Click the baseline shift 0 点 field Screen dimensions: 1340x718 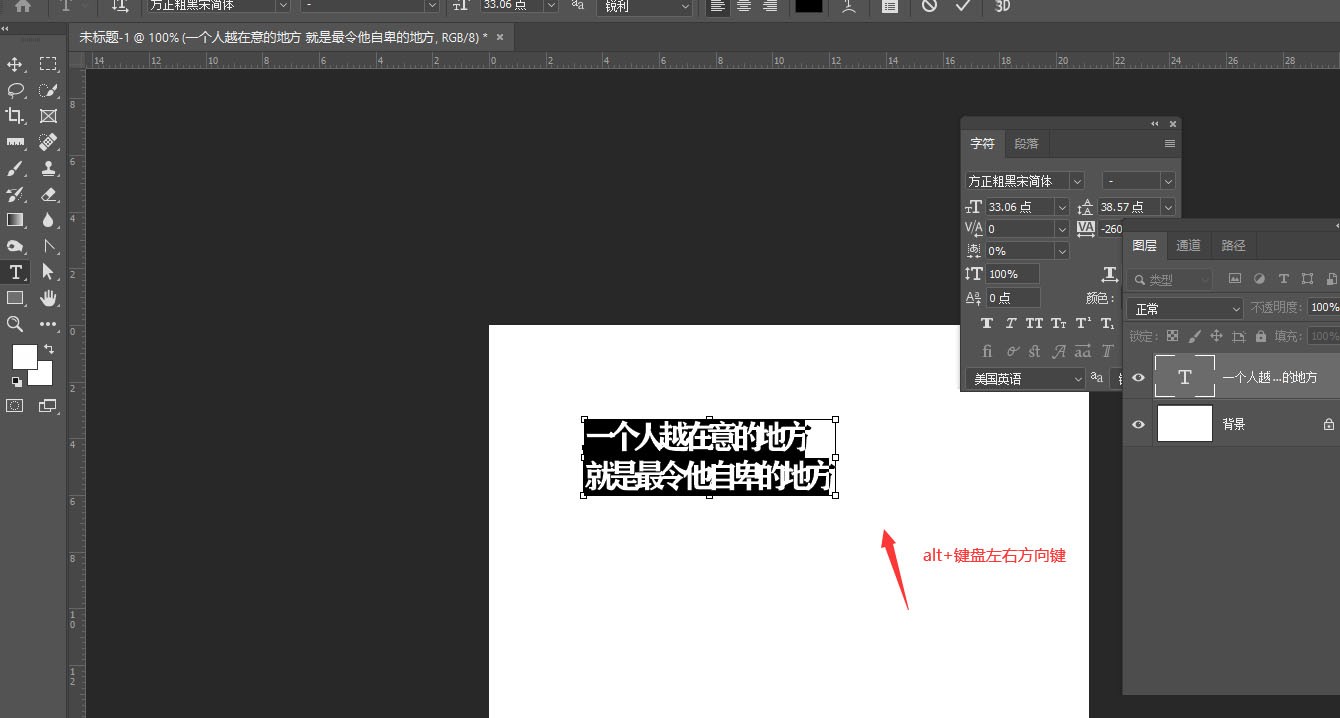click(x=1012, y=298)
